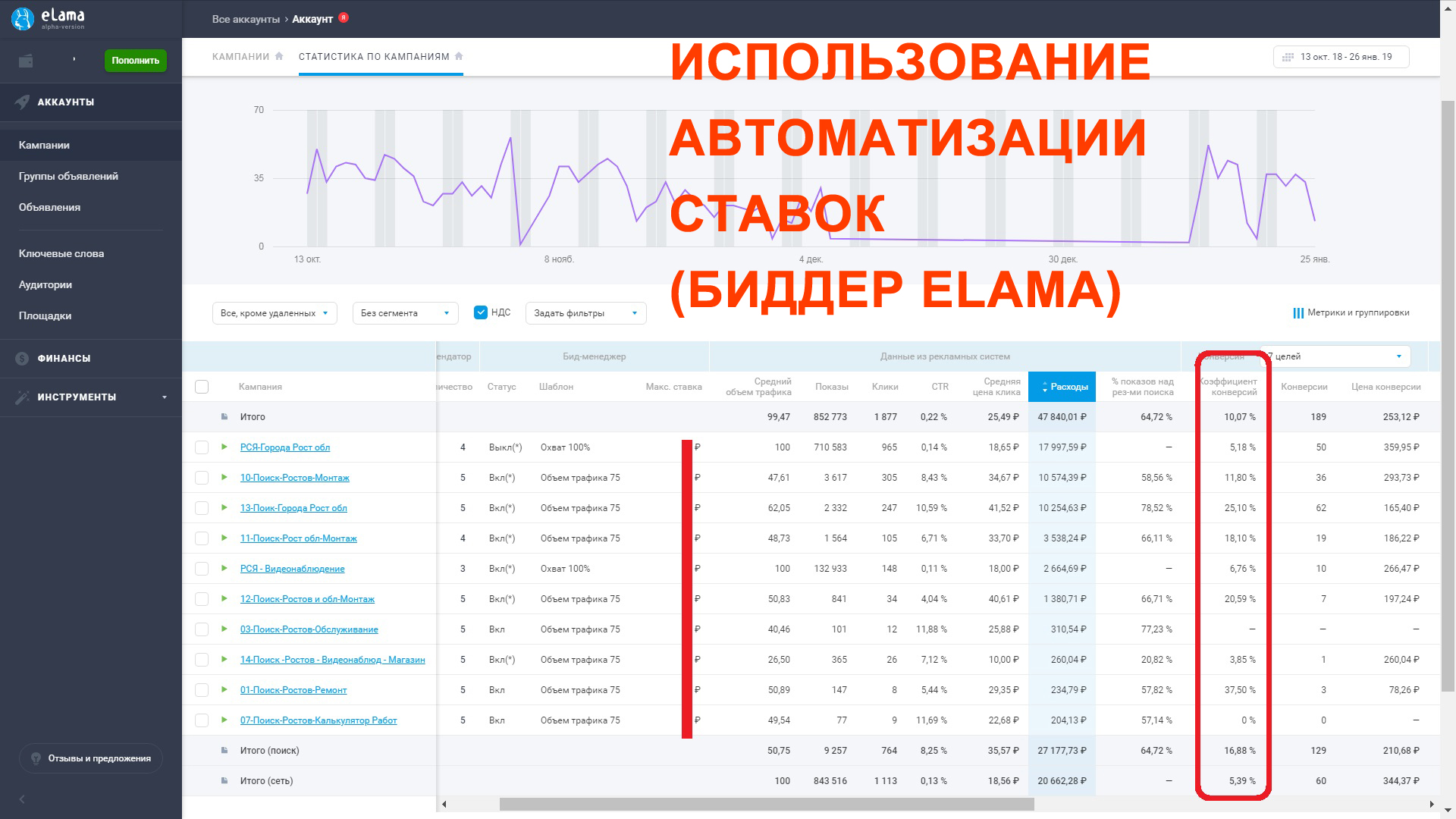
Task: Open the 7 целей goals dropdown
Action: (x=1335, y=356)
